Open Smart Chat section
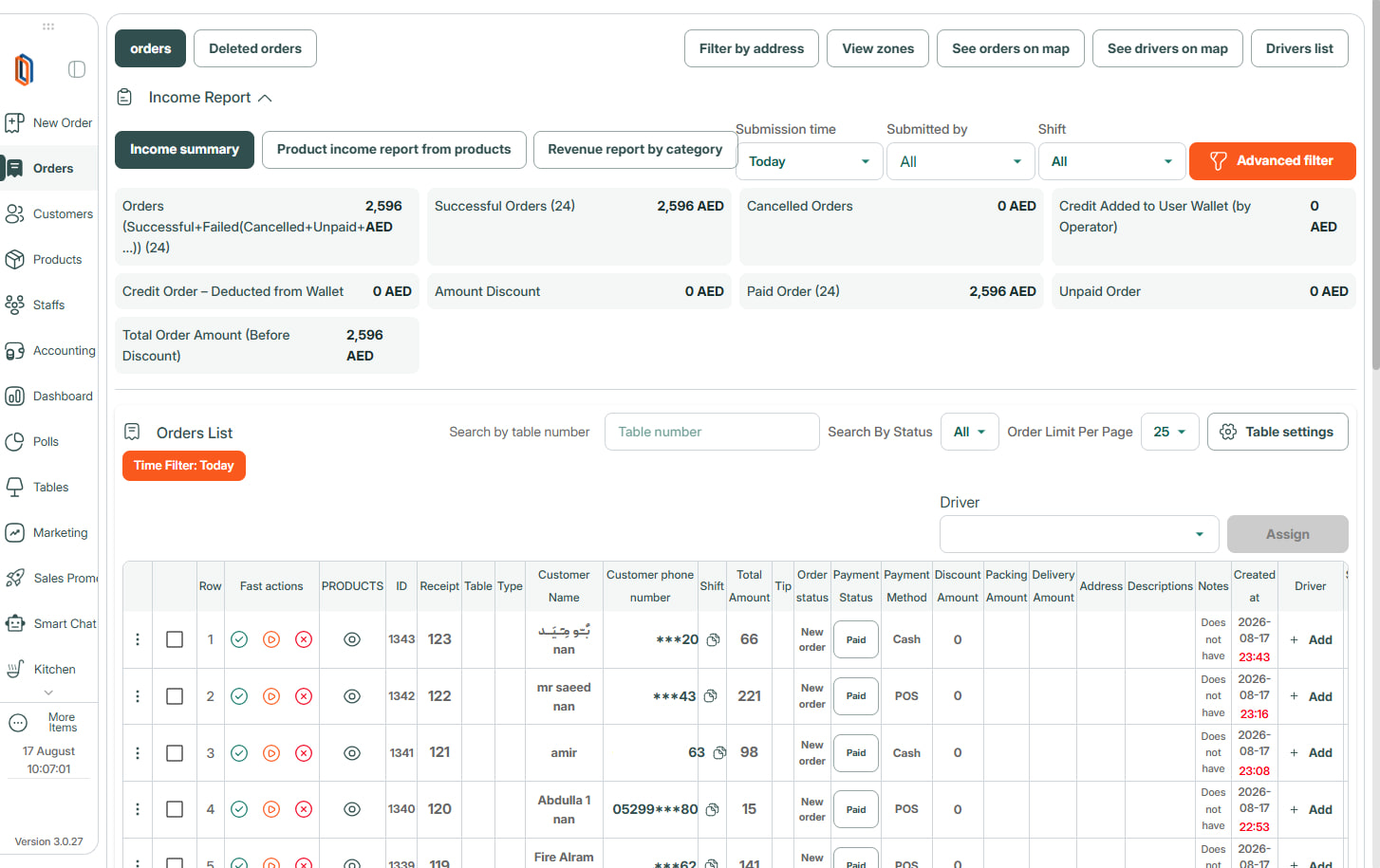 click(x=49, y=623)
